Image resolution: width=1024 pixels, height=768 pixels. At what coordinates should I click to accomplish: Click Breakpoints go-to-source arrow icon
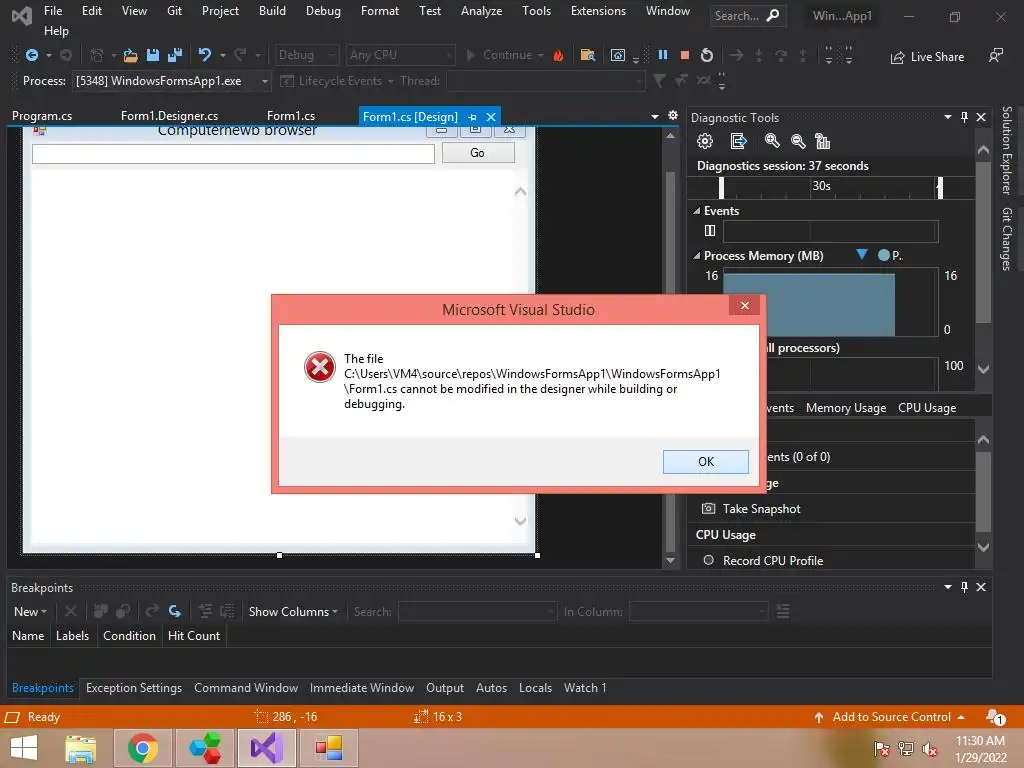click(x=174, y=611)
